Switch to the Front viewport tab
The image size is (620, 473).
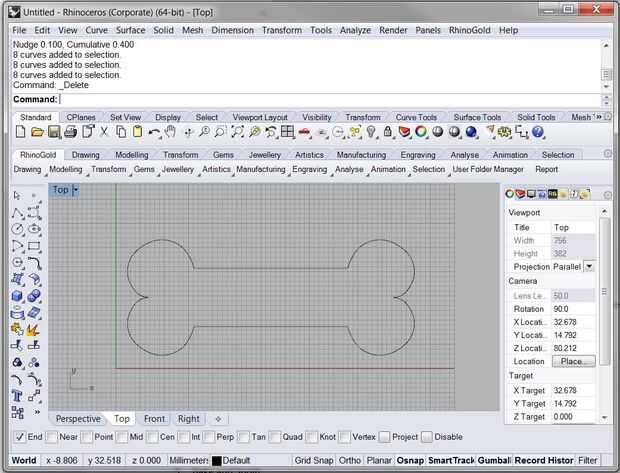[154, 419]
